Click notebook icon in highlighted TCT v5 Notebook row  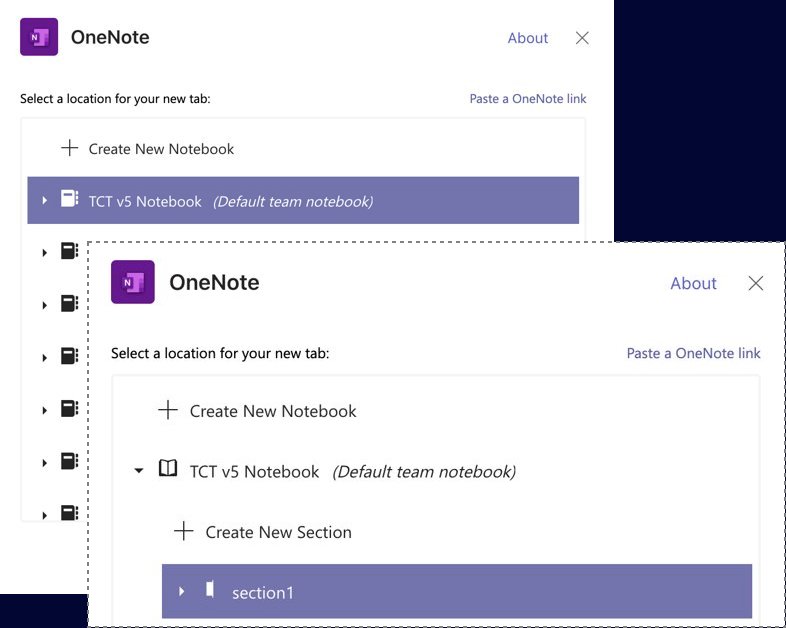tap(69, 199)
